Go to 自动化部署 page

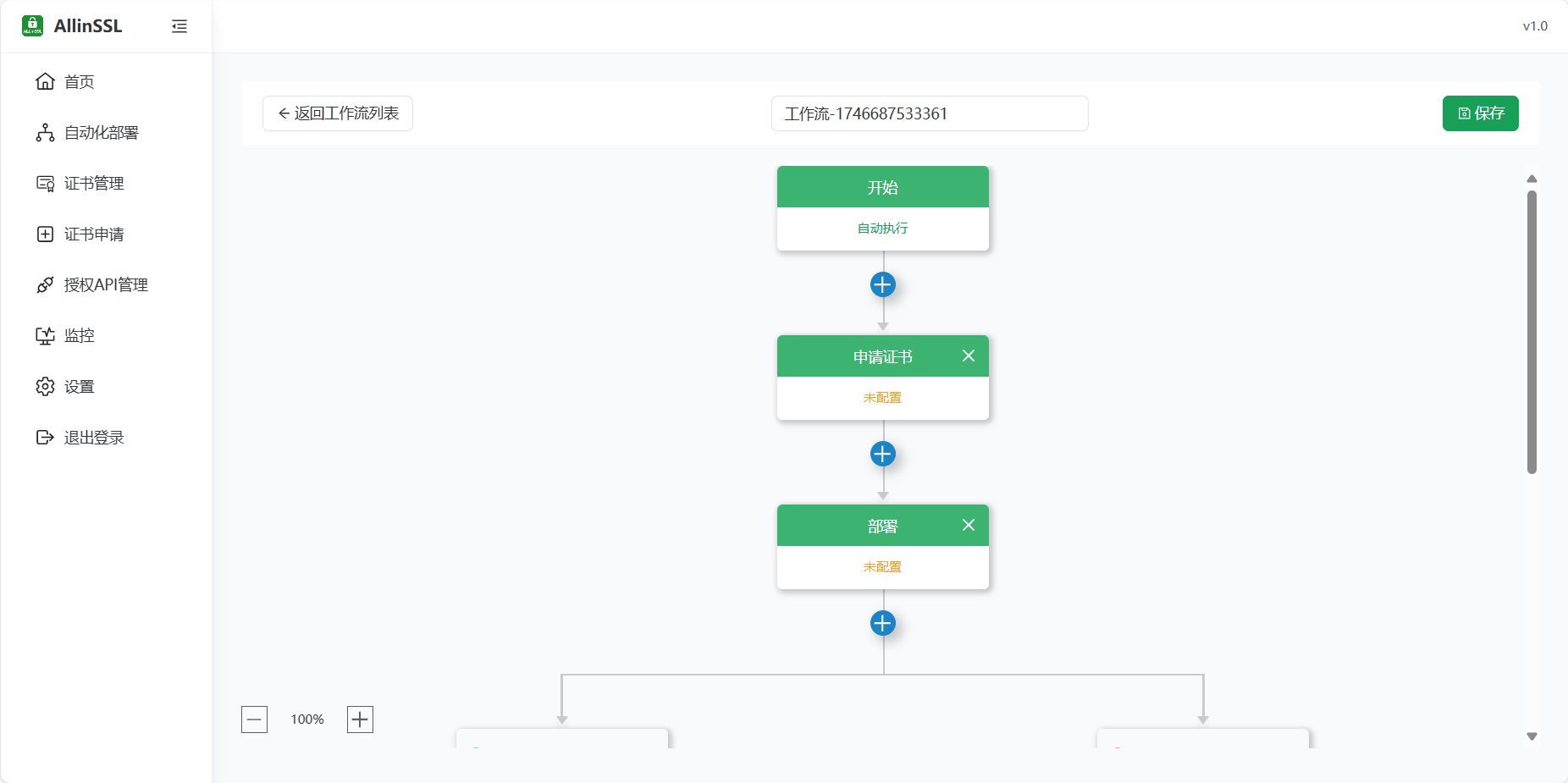tap(101, 133)
